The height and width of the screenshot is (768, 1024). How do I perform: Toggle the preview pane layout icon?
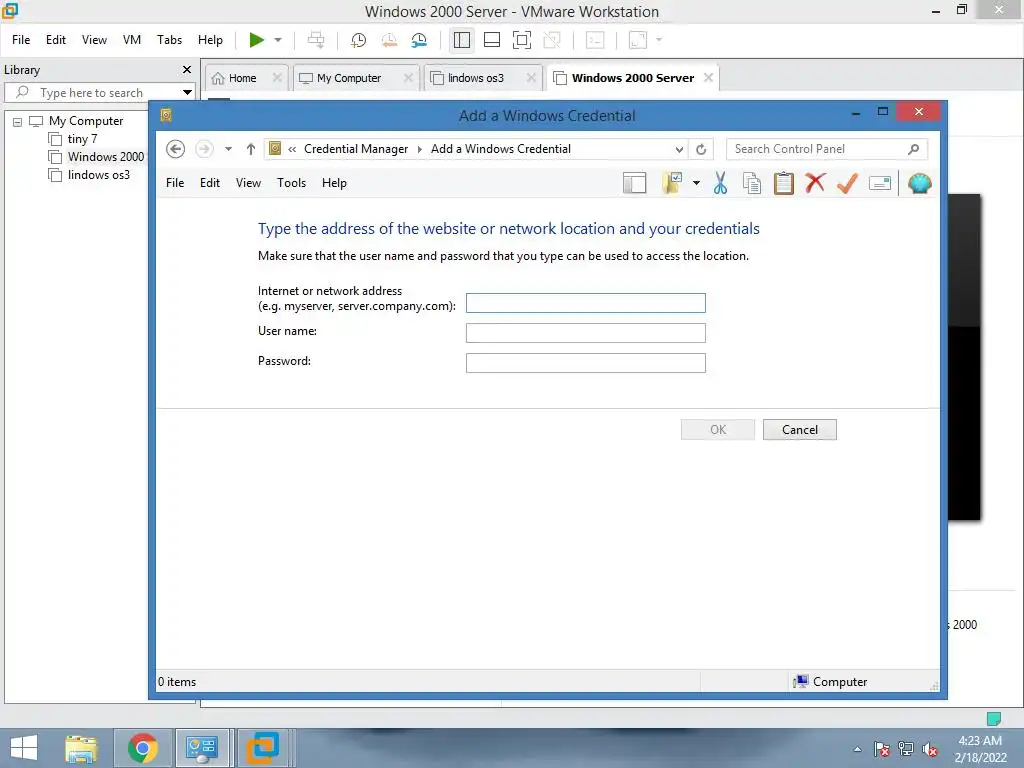click(x=634, y=184)
